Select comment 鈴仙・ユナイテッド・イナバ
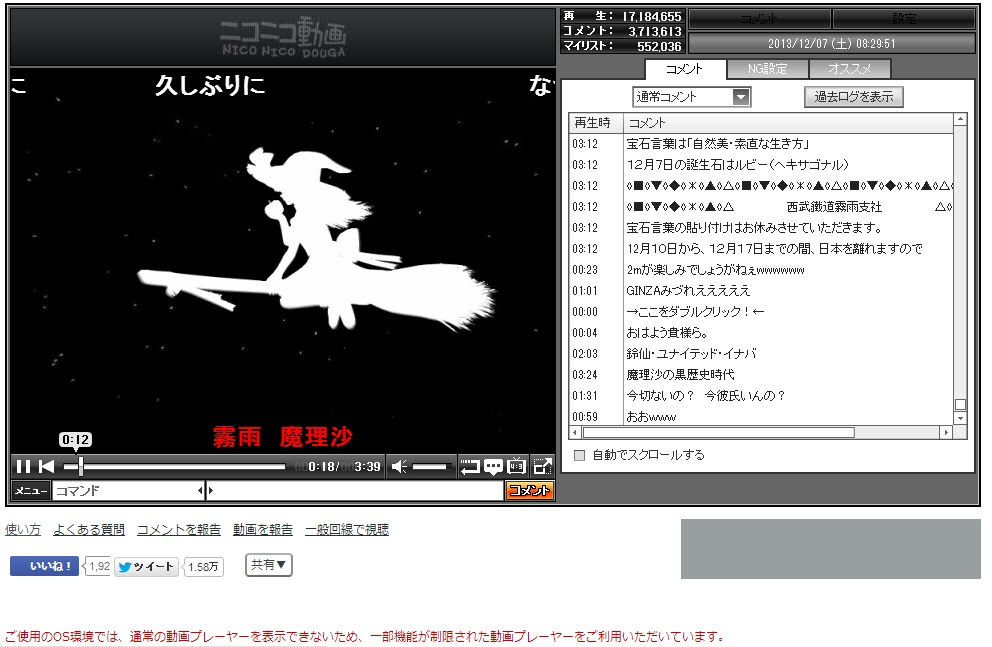This screenshot has height=647, width=992. coord(761,354)
